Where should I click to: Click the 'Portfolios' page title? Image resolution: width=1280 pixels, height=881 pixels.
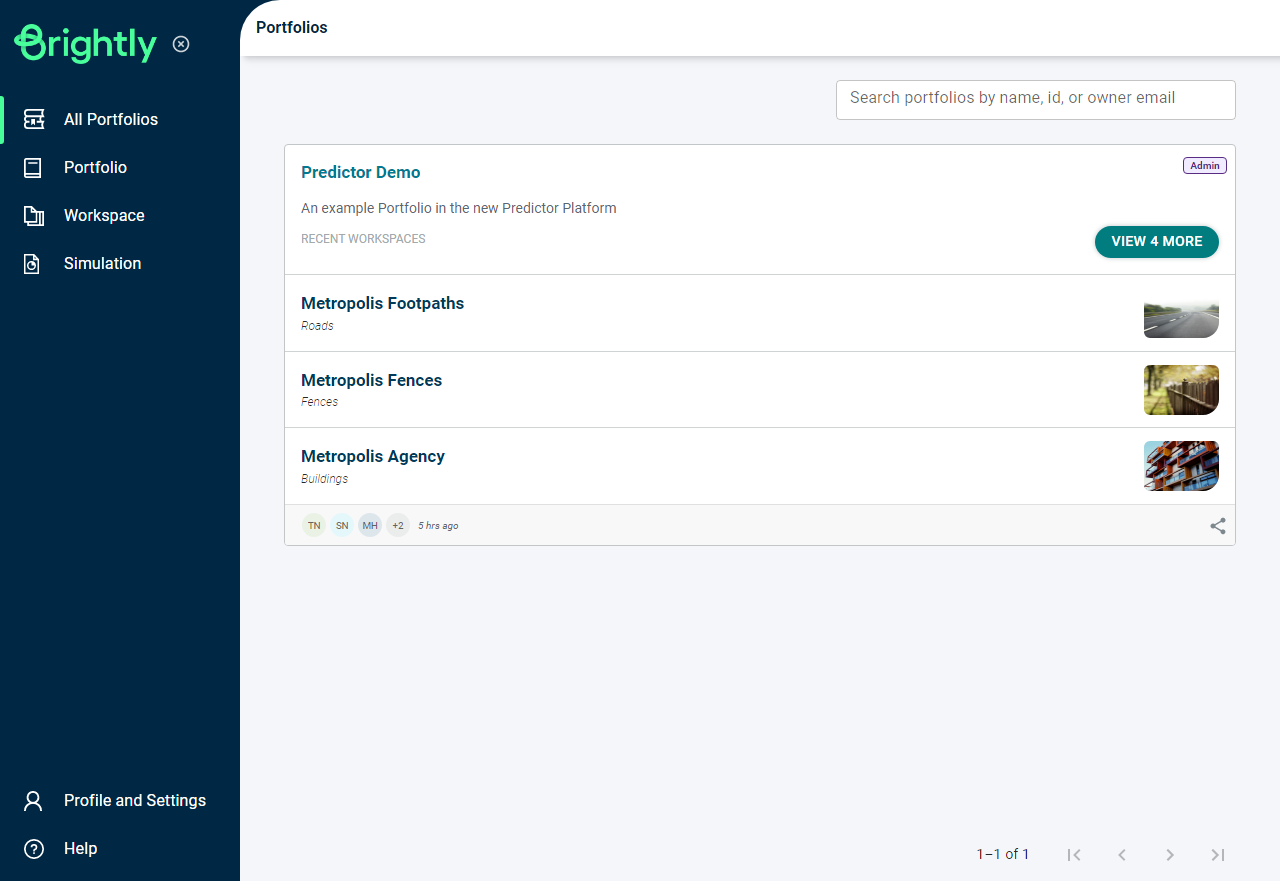click(x=292, y=27)
